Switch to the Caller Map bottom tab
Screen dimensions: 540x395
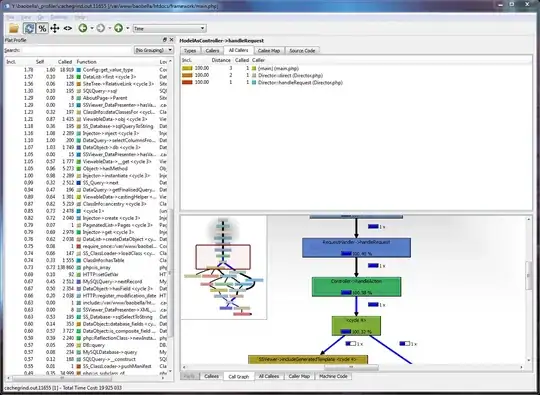tap(299, 376)
